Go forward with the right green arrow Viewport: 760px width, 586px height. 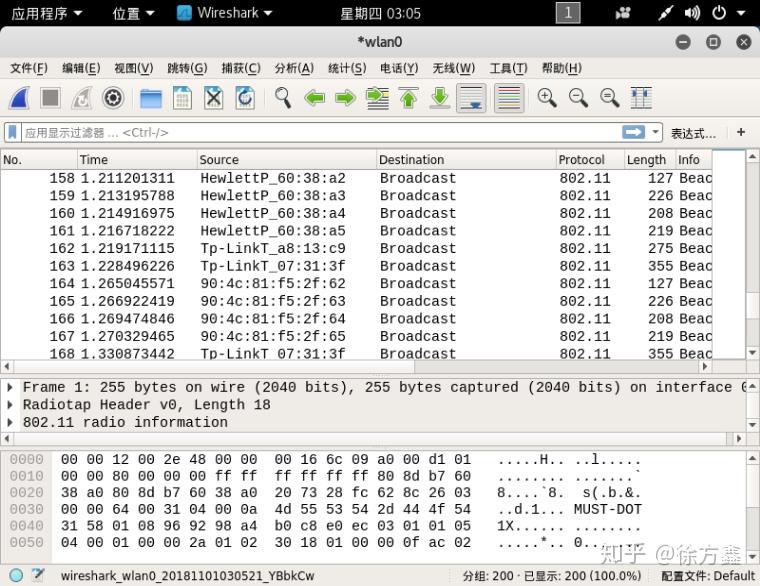pos(346,98)
